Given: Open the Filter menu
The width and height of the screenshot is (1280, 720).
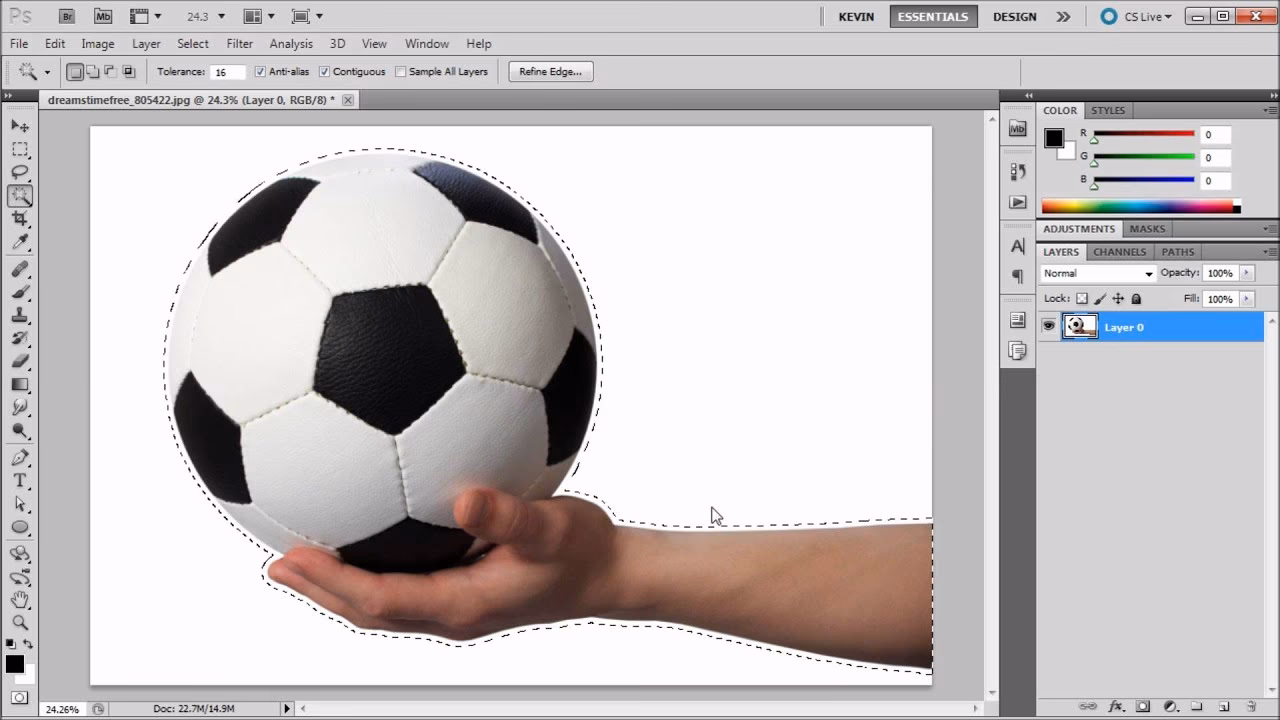Looking at the screenshot, I should [239, 43].
